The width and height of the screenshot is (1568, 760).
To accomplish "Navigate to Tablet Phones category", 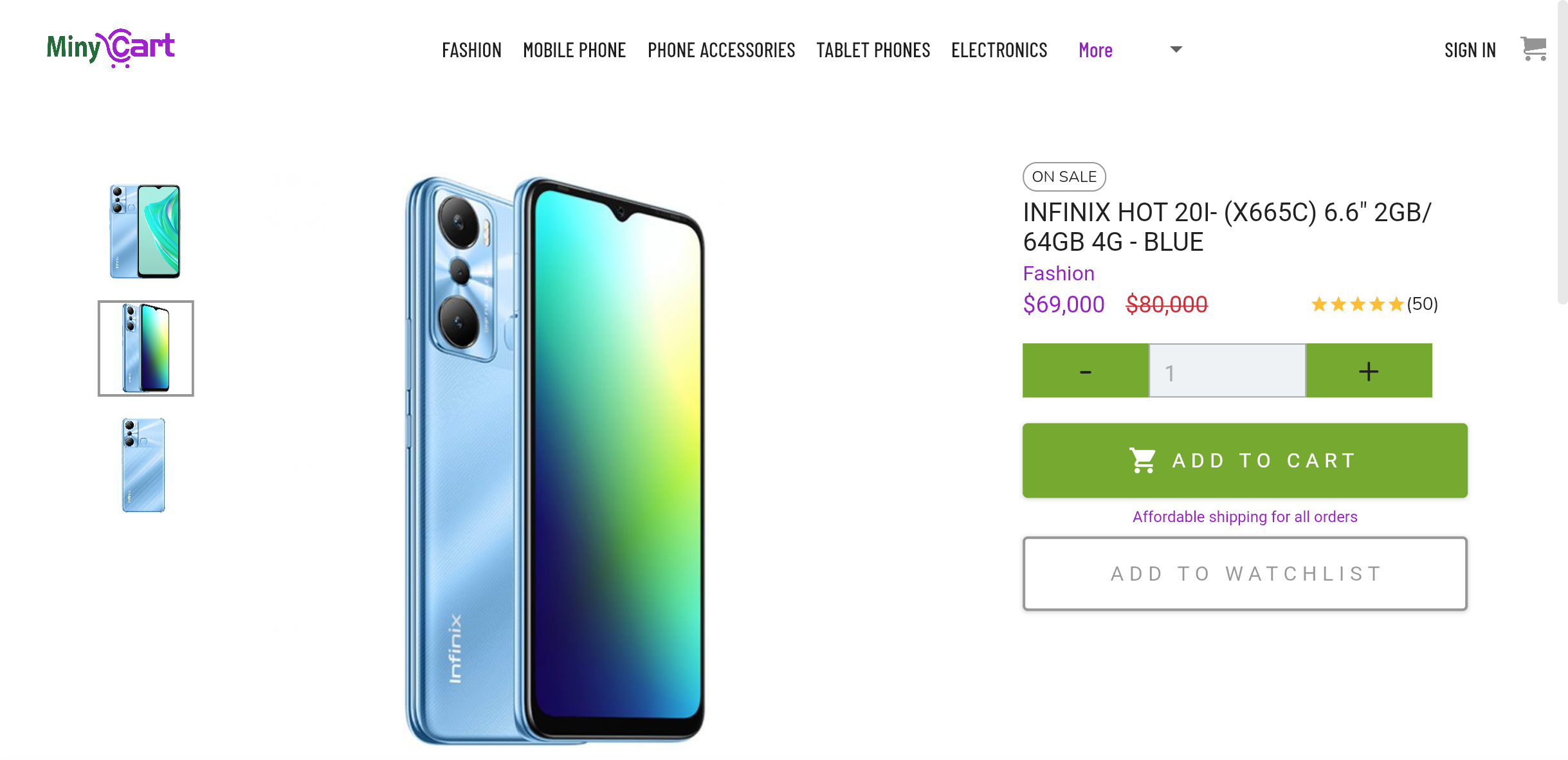I will click(873, 50).
